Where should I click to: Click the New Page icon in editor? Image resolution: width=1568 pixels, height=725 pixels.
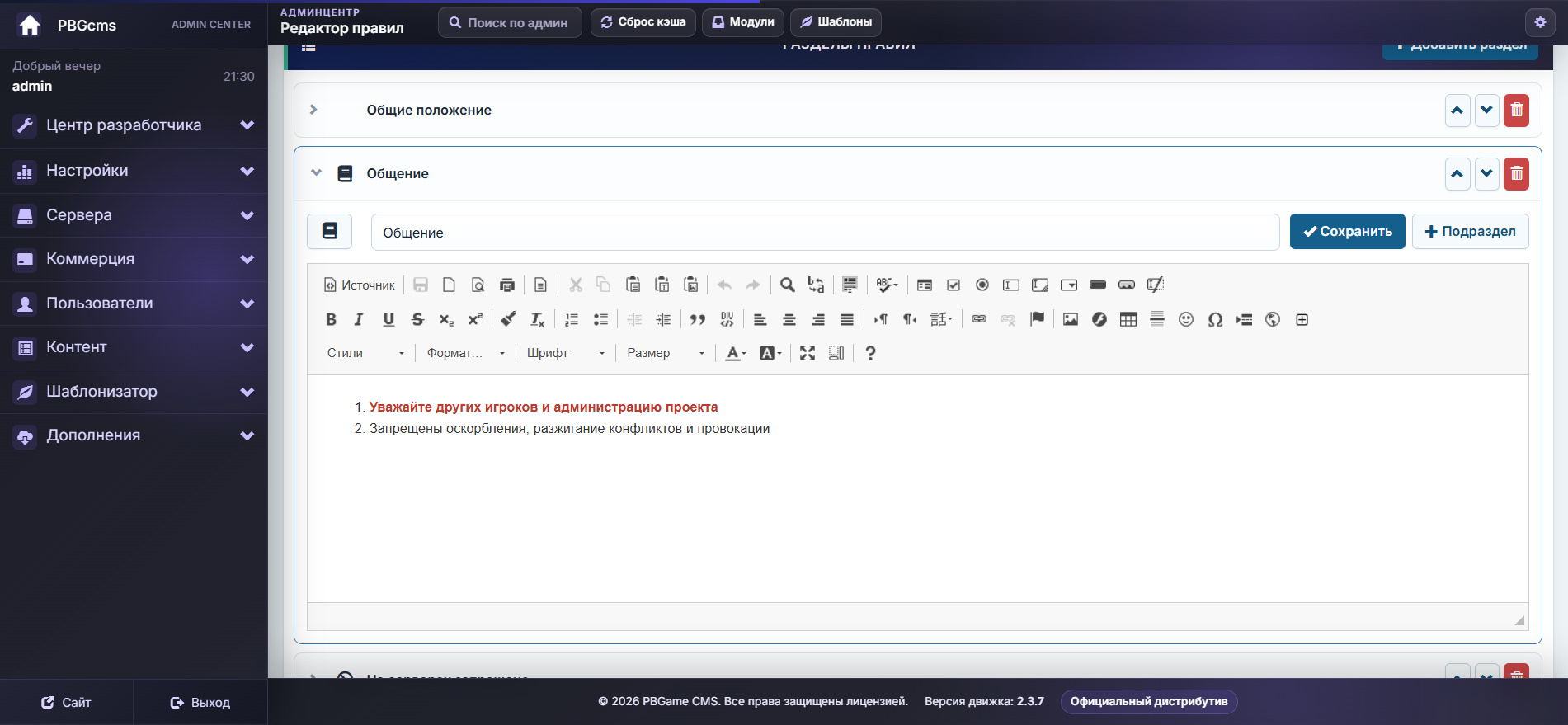449,285
